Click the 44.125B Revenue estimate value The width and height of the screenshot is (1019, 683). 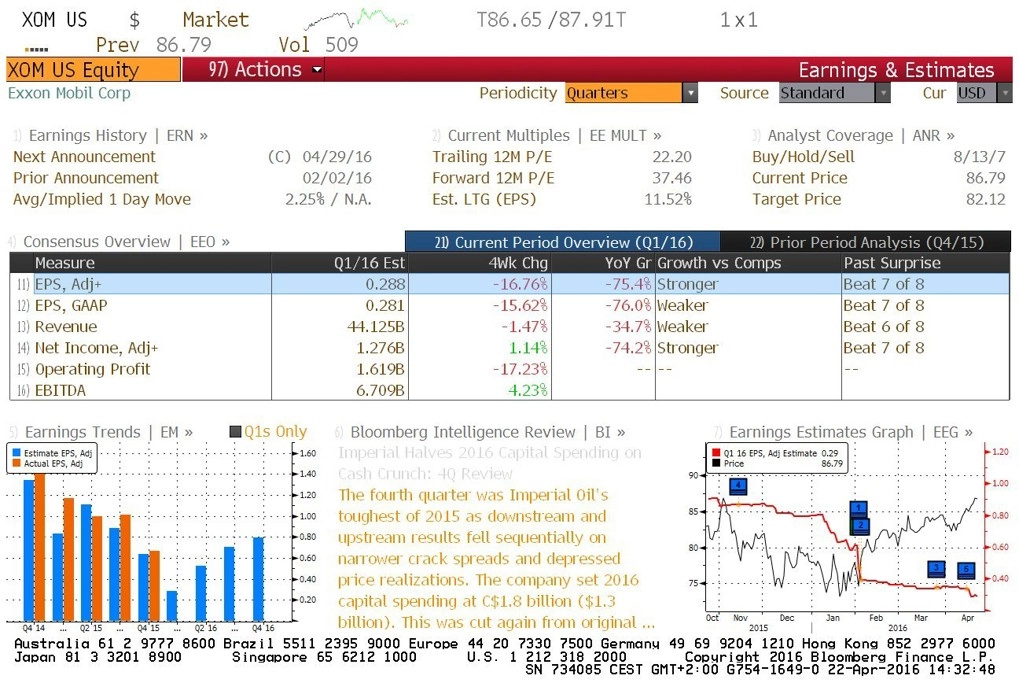[x=376, y=327]
